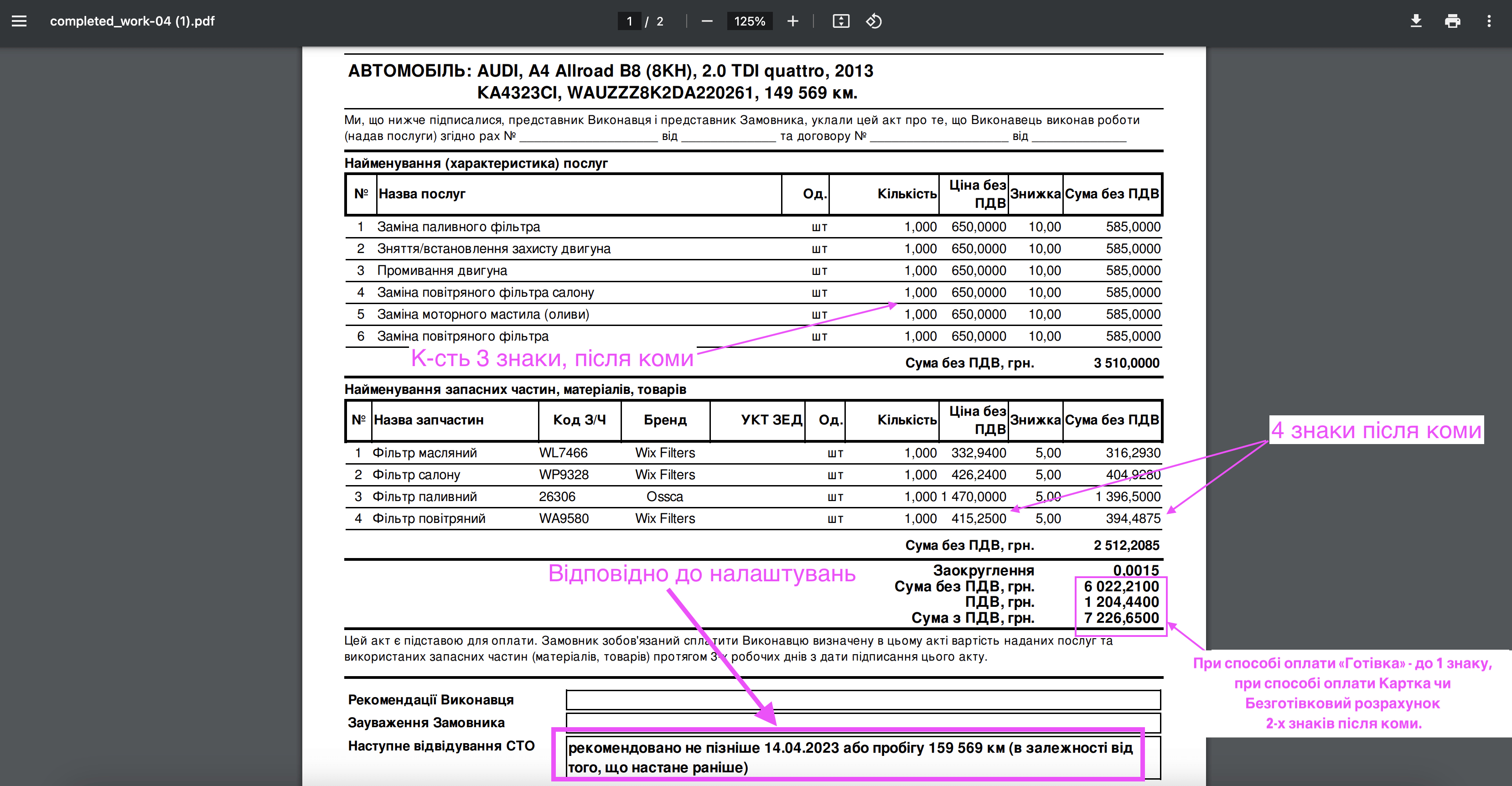Click the completed_work-04 (1).pdf file title
The height and width of the screenshot is (786, 1512).
pos(132,21)
